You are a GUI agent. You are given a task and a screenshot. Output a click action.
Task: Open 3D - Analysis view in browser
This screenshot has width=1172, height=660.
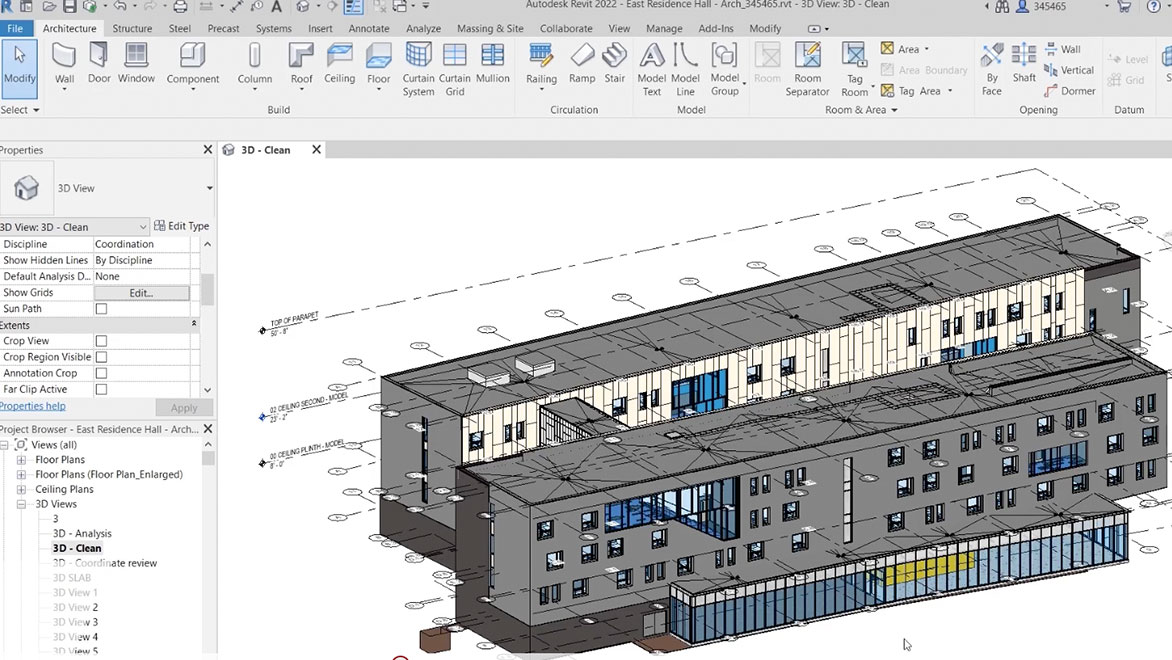click(82, 534)
